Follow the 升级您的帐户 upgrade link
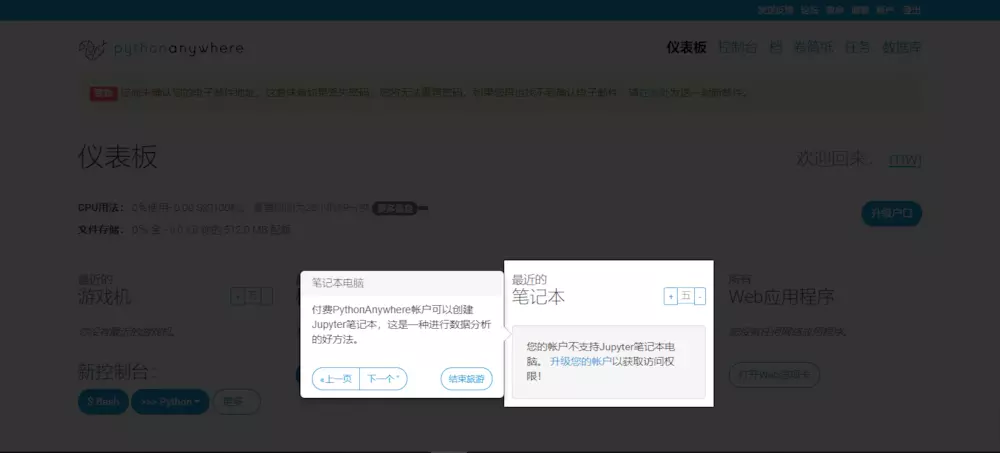1000x453 pixels. [x=581, y=362]
